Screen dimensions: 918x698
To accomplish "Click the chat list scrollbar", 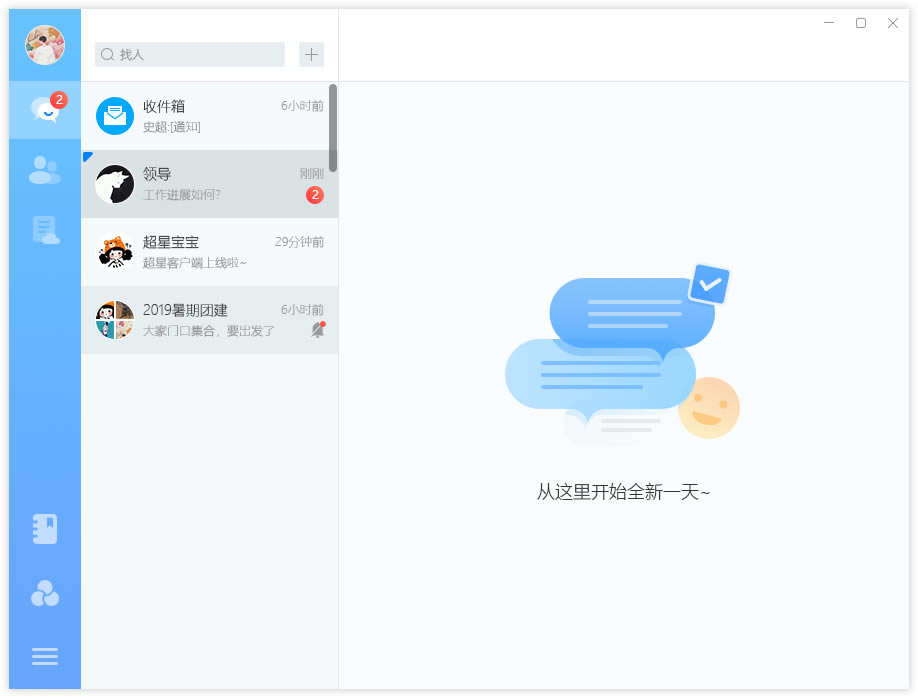I will [x=333, y=128].
